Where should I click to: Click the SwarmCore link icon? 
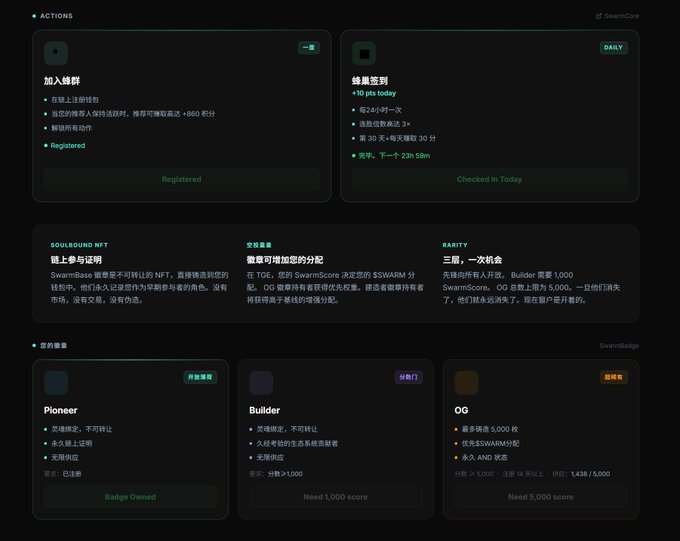pyautogui.click(x=599, y=16)
